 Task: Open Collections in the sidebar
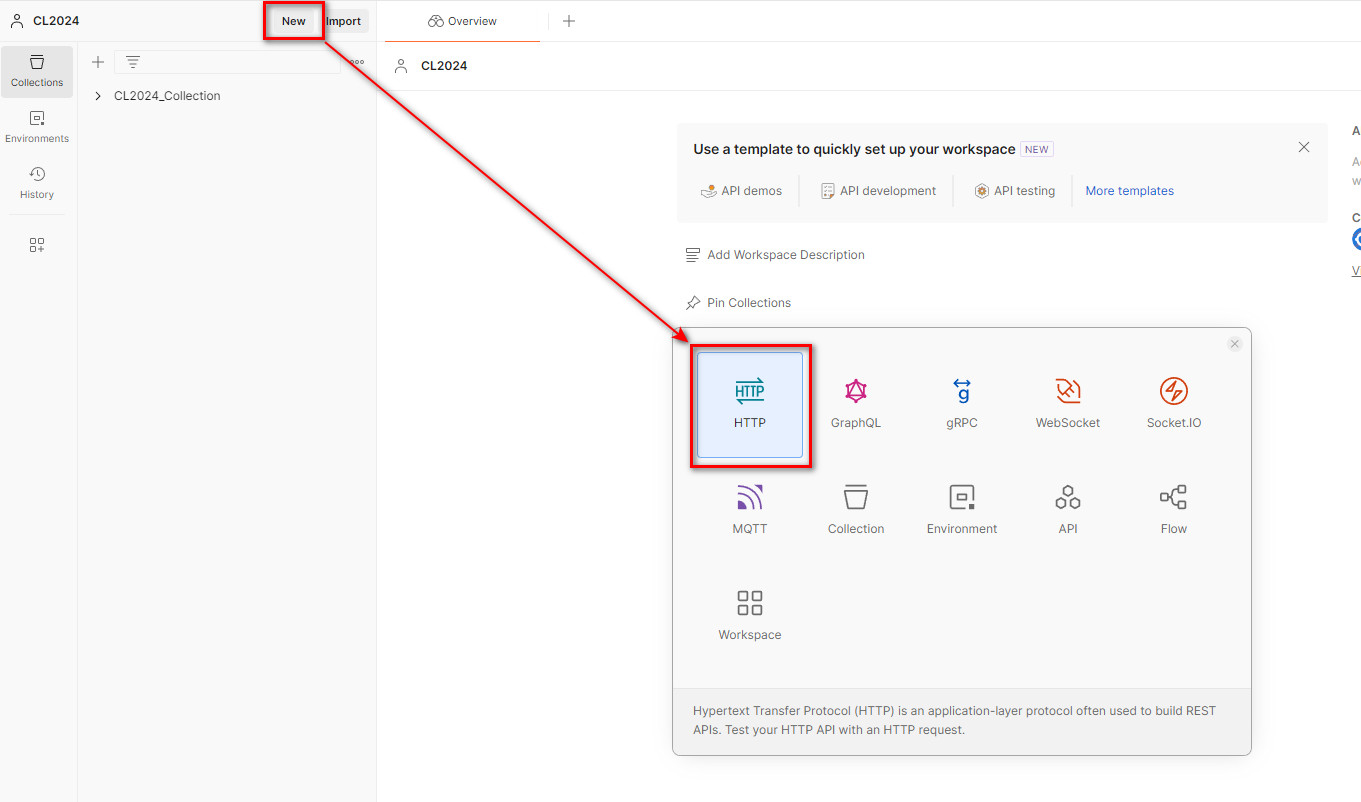click(37, 71)
